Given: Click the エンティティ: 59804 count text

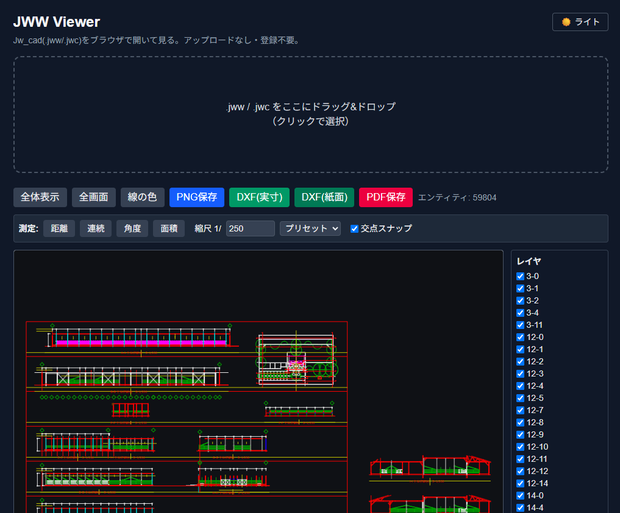Looking at the screenshot, I should (x=457, y=197).
